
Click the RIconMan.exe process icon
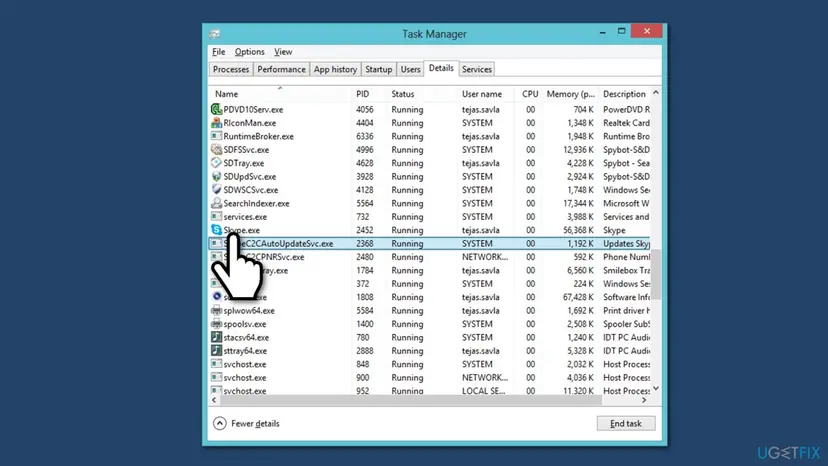[x=216, y=123]
